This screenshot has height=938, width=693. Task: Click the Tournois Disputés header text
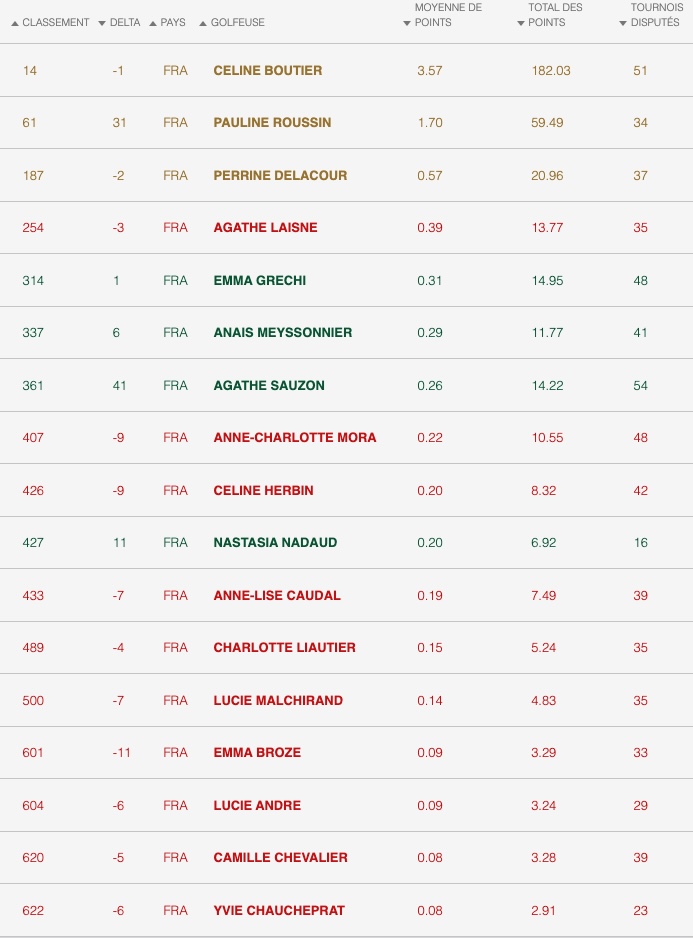point(656,15)
